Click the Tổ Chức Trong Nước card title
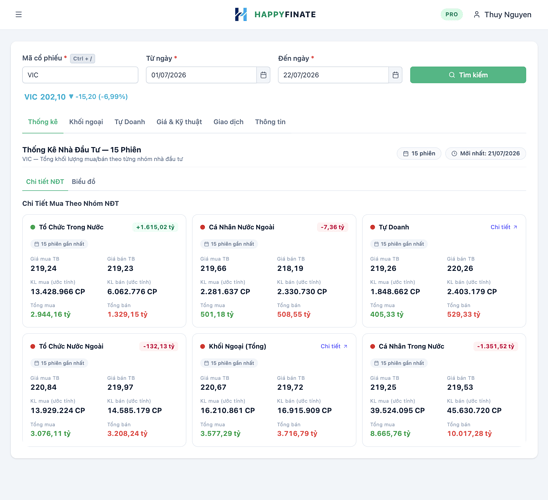 pos(71,227)
